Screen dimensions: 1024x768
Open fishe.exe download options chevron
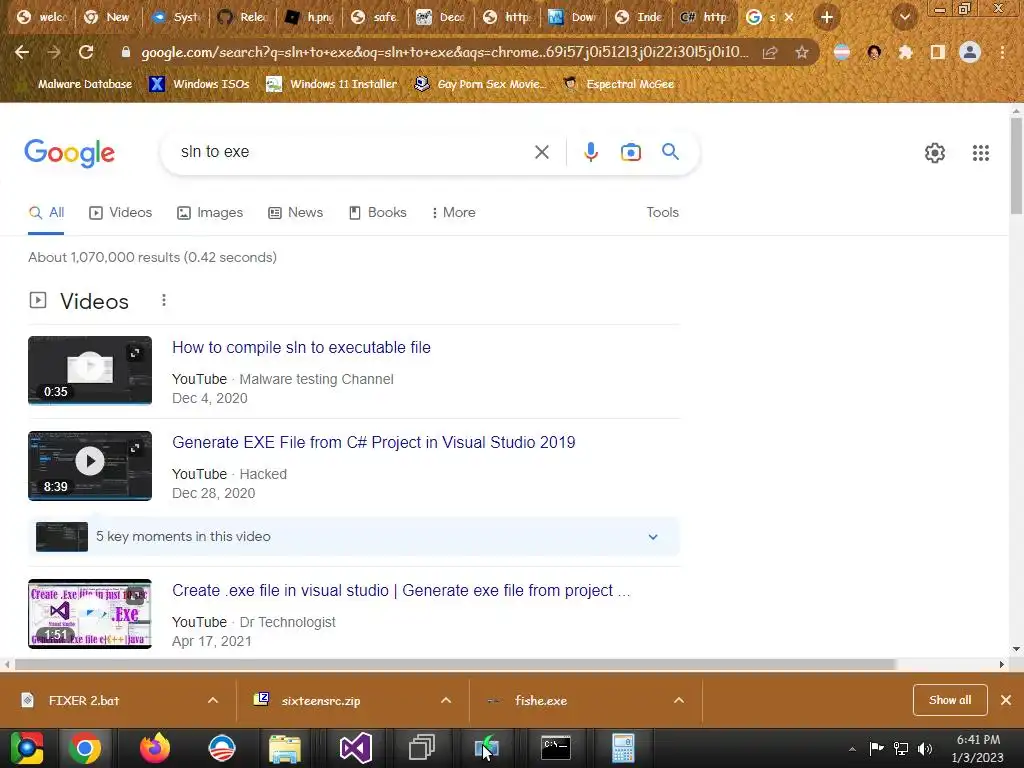(679, 700)
